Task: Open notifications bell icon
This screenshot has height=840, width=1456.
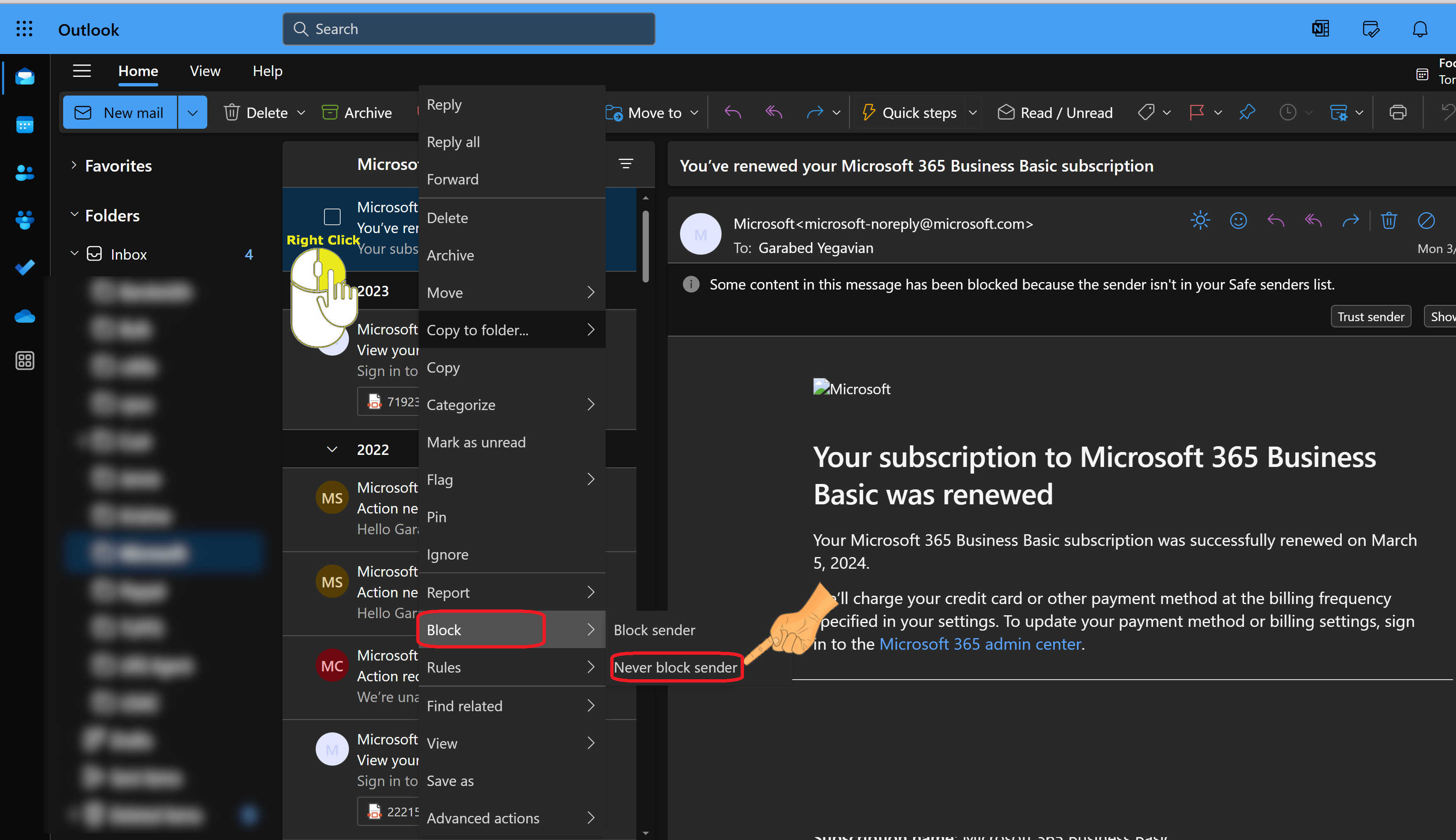Action: click(x=1420, y=29)
